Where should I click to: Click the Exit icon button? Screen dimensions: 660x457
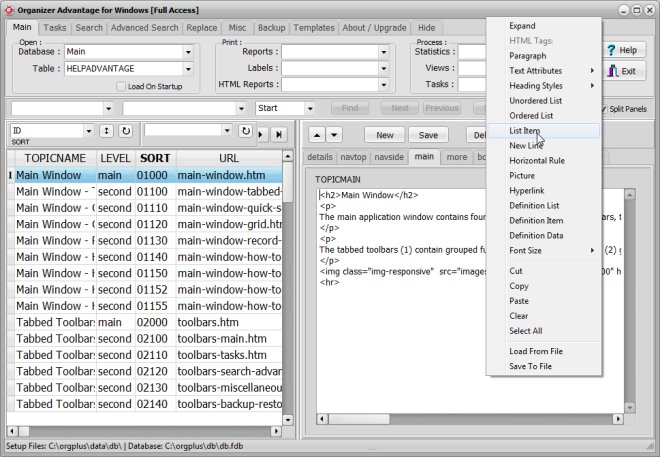pyautogui.click(x=622, y=71)
